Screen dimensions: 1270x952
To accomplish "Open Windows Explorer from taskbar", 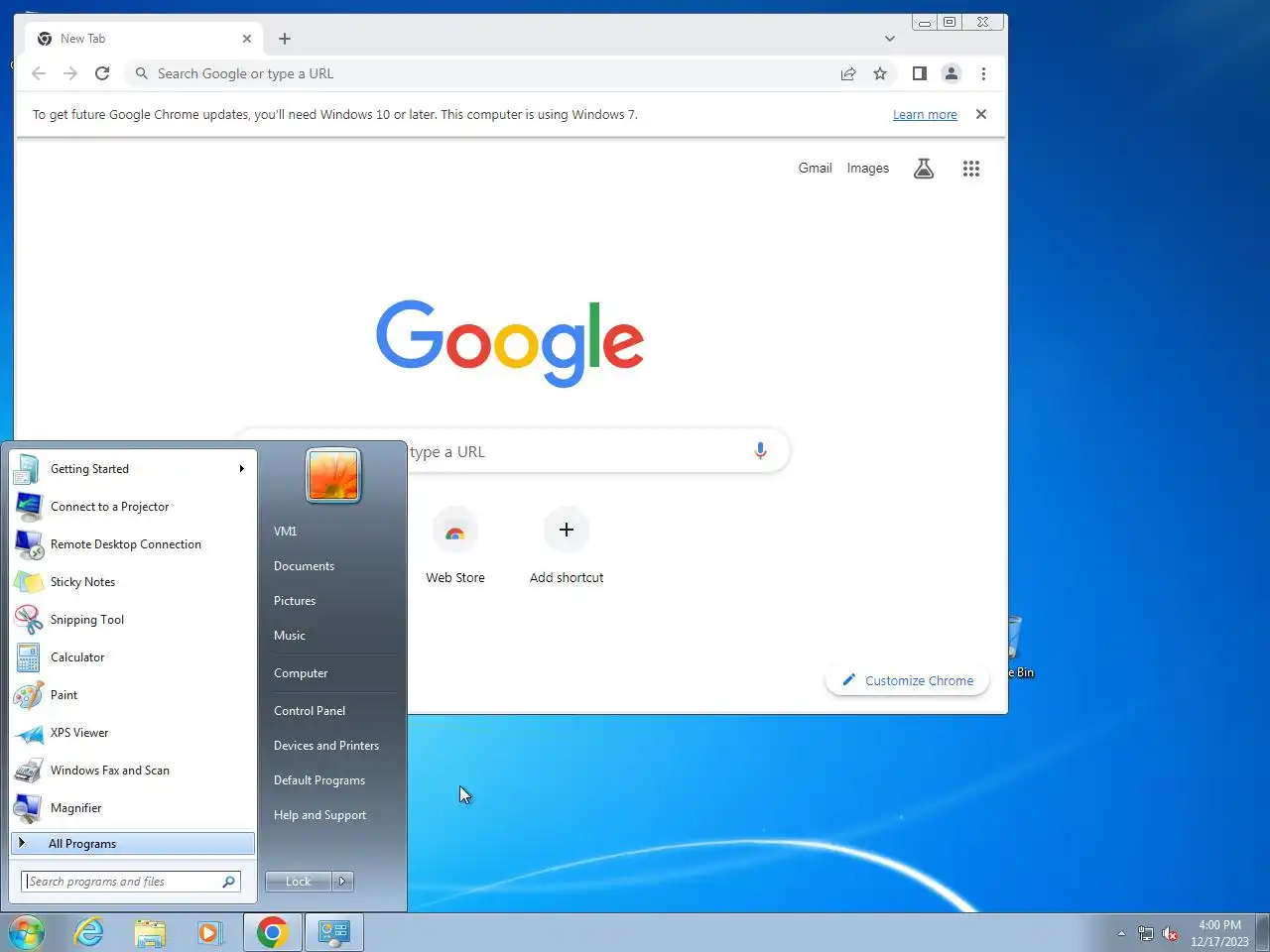I will pyautogui.click(x=150, y=932).
